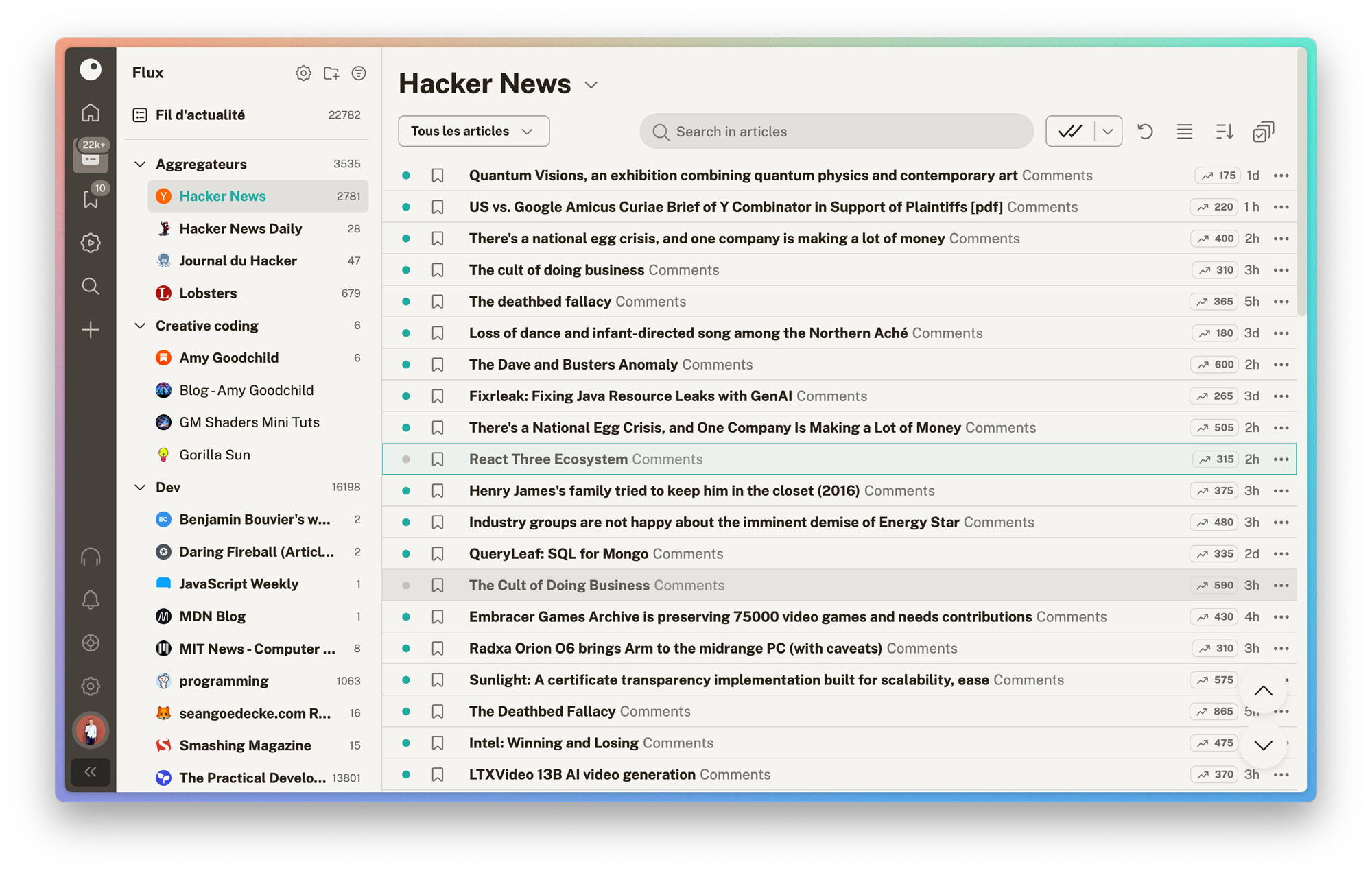
Task: Click the 600 score badge for Dave and Busters
Action: [1215, 365]
